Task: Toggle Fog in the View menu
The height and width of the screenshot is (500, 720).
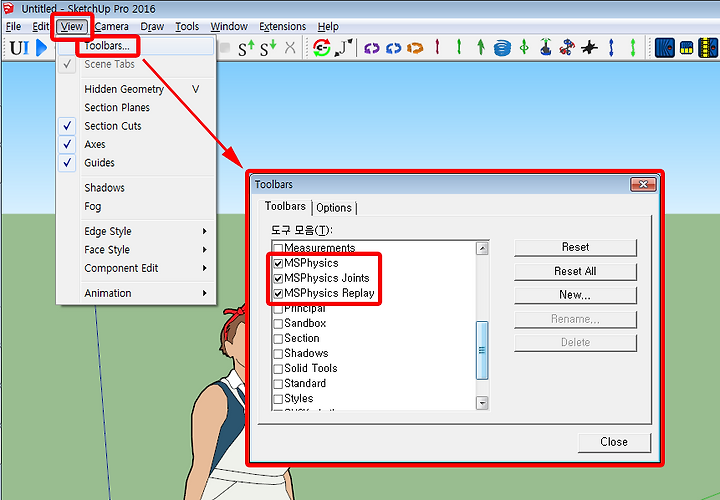Action: [136, 206]
